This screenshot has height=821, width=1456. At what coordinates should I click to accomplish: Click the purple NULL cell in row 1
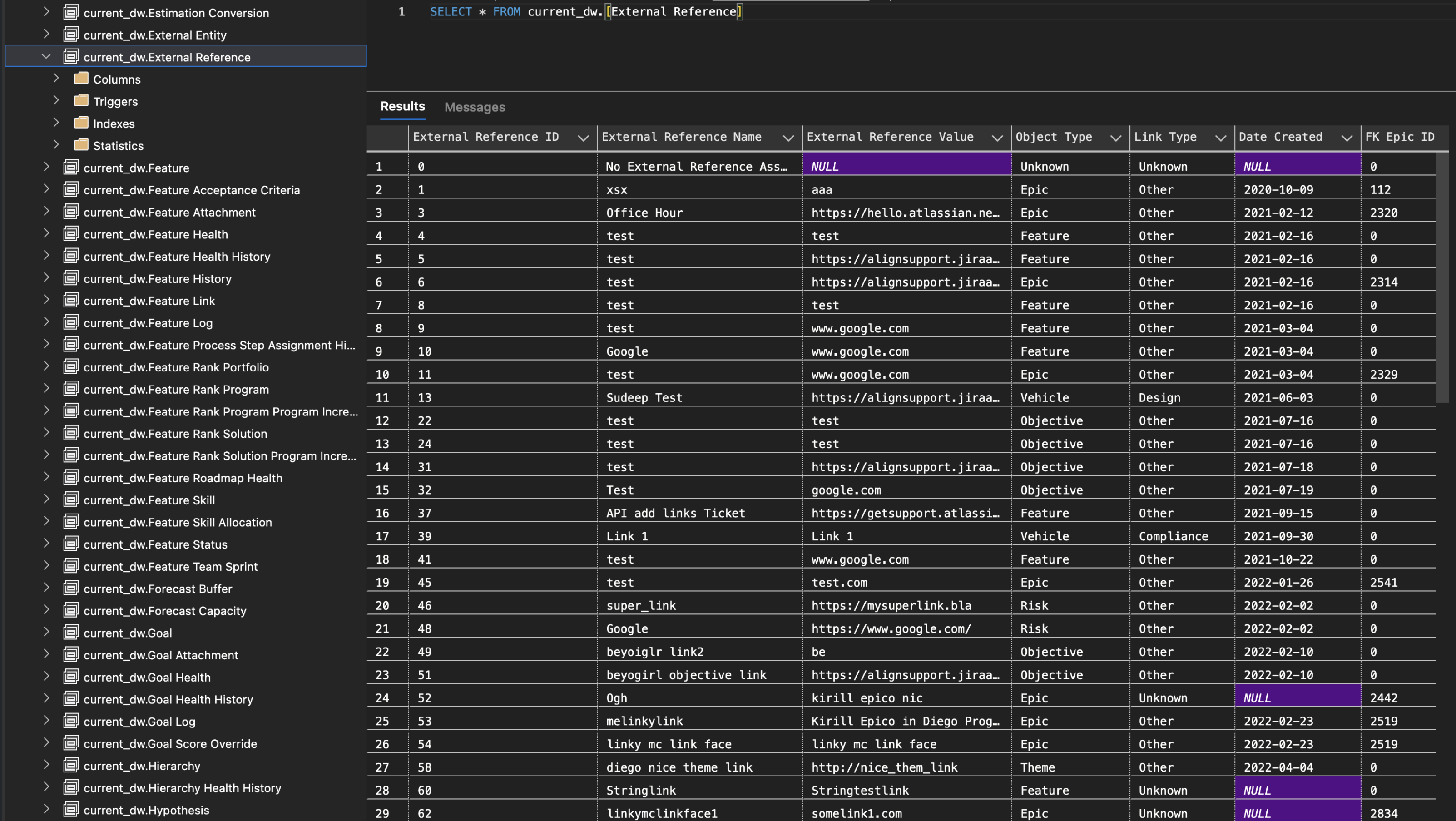coord(906,166)
